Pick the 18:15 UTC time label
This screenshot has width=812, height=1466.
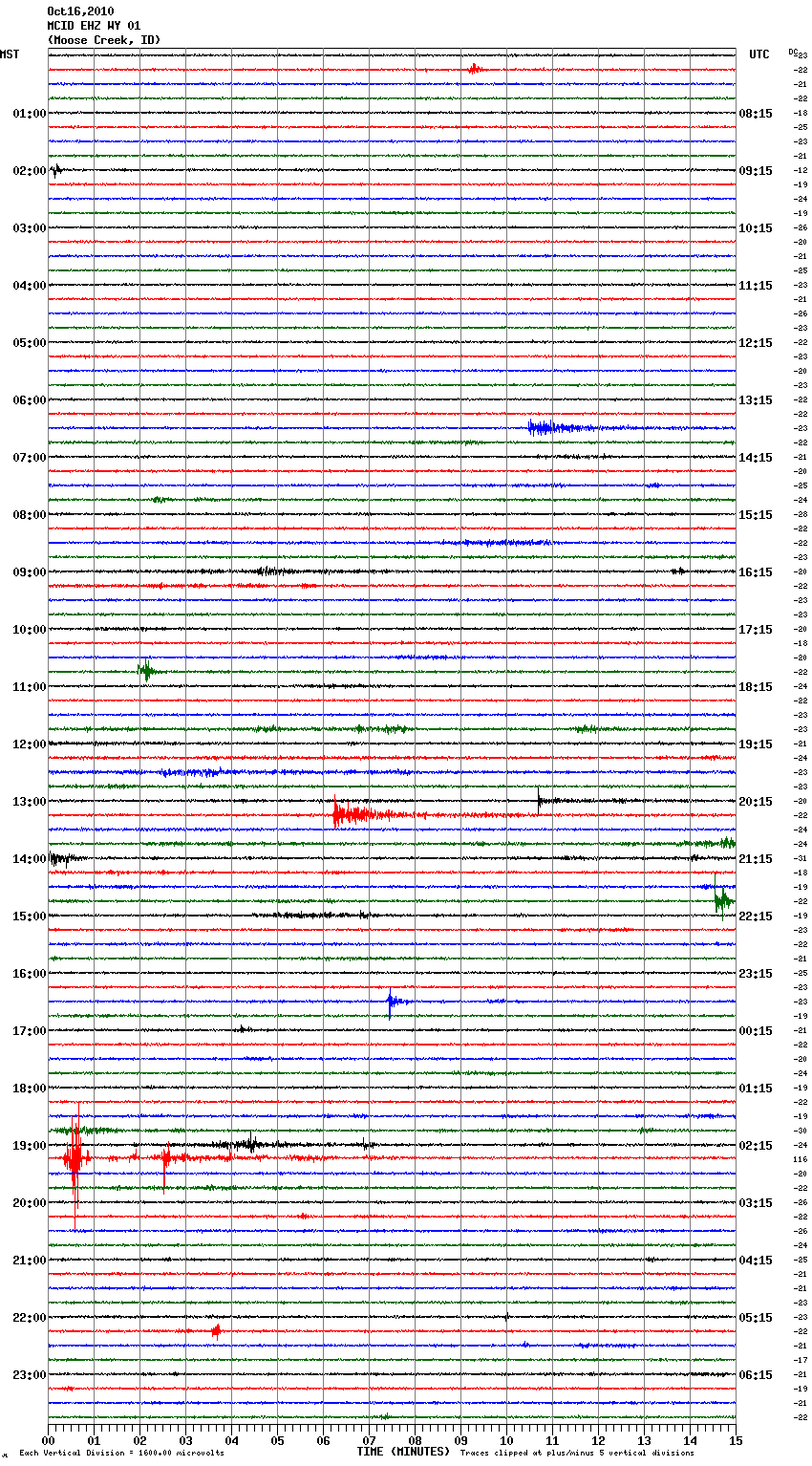756,687
